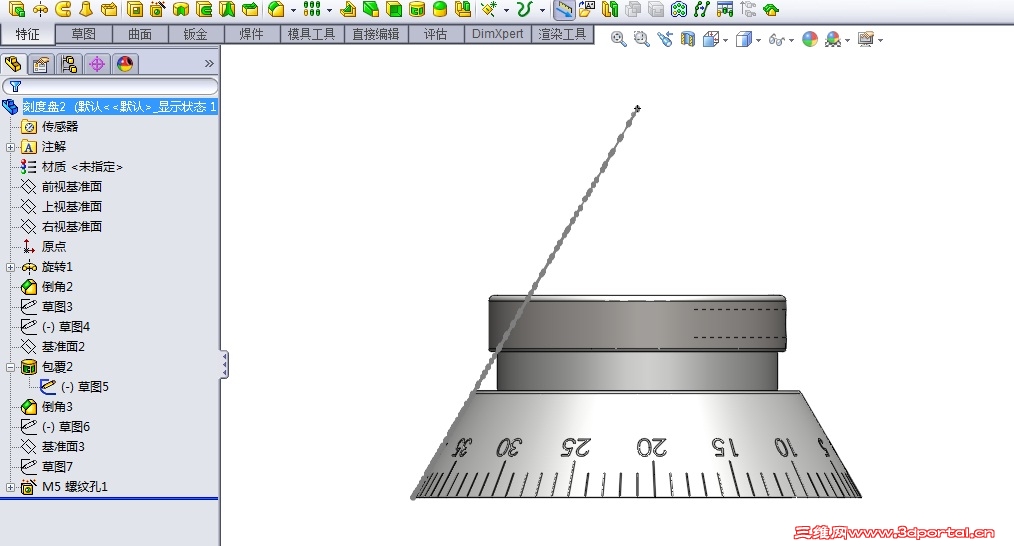The width and height of the screenshot is (1014, 546).
Task: Select the Lofted Cut tool
Action: (x=227, y=9)
